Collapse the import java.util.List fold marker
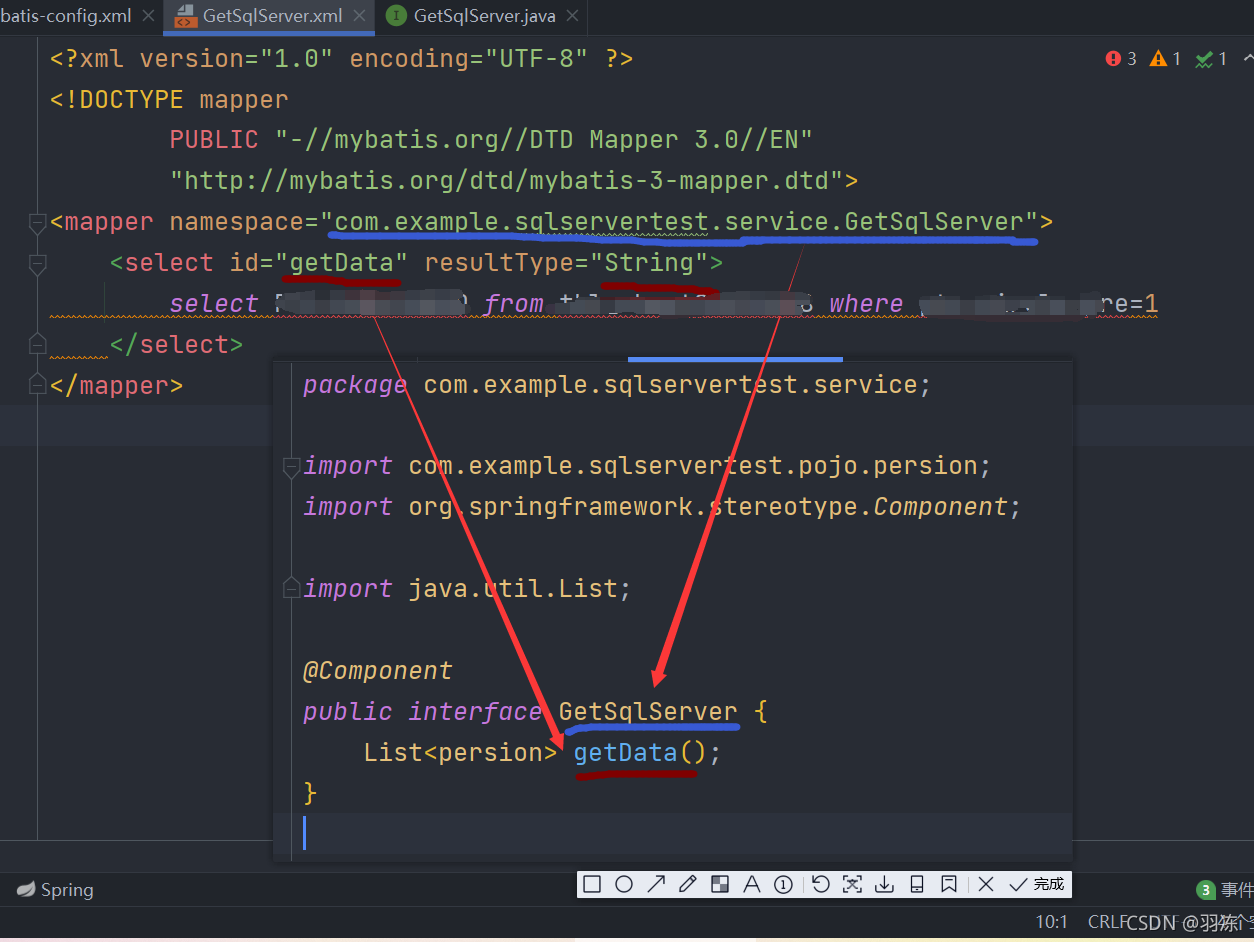This screenshot has height=942, width=1254. coord(291,587)
